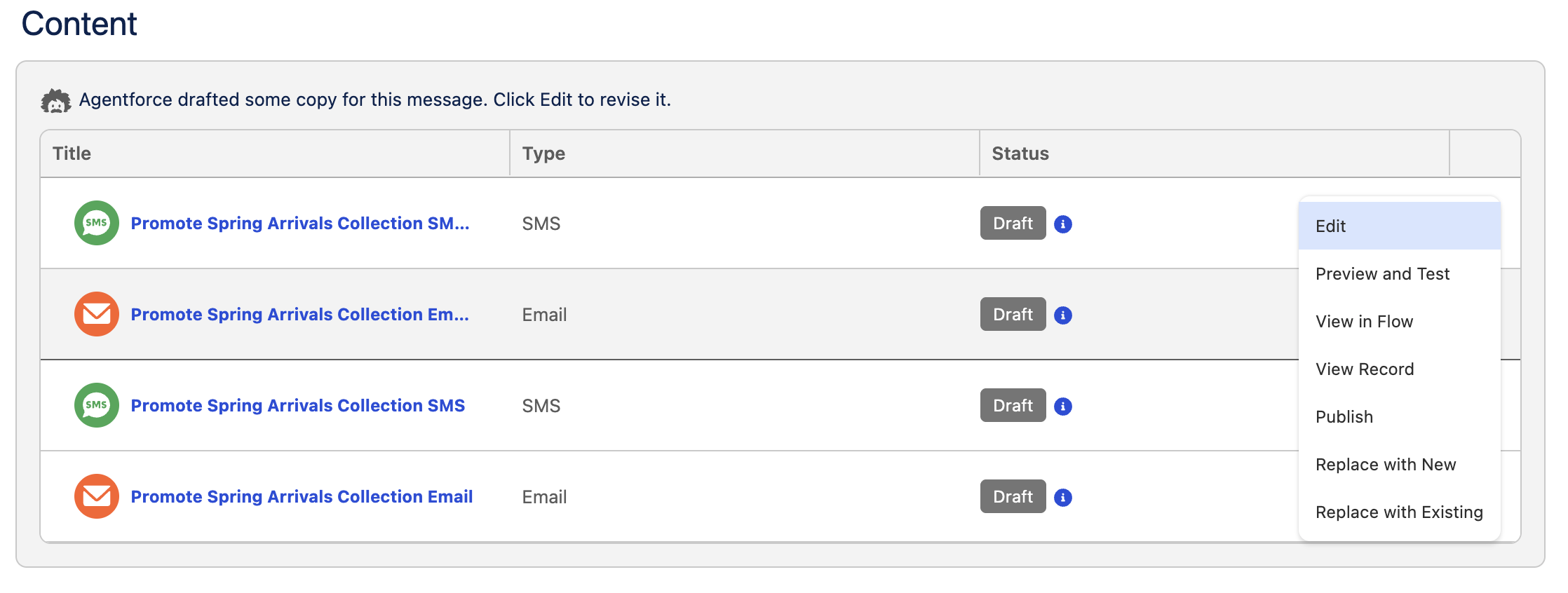Viewport: 1568px width, 593px height.
Task: Click the Agentforce mascot icon
Action: coord(55,101)
